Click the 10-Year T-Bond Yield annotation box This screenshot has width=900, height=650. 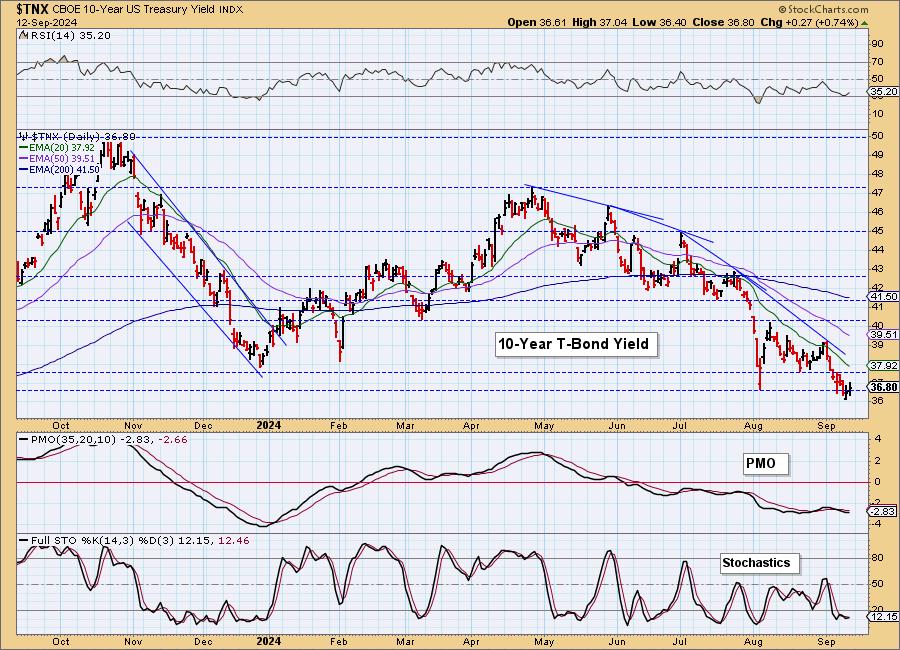click(x=575, y=344)
